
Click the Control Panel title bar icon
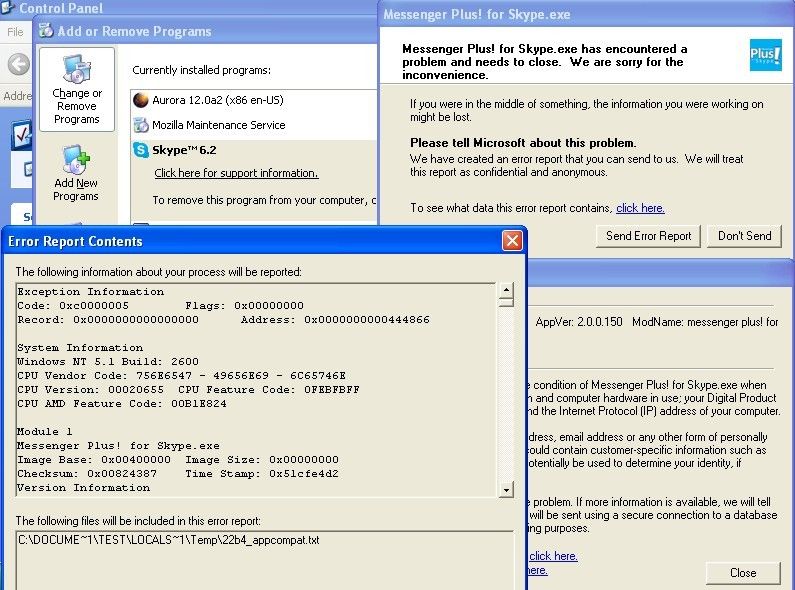8,8
